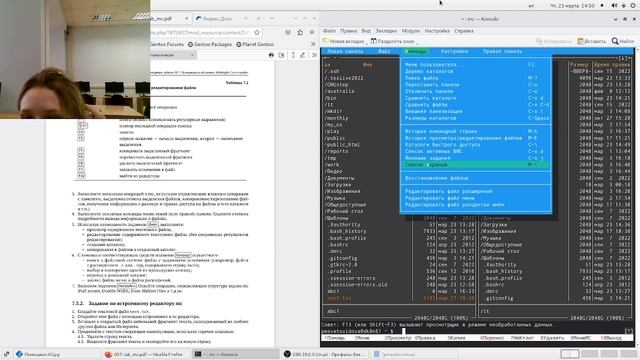
Task: Select Восстановление файлов entry
Action: [x=476, y=178]
